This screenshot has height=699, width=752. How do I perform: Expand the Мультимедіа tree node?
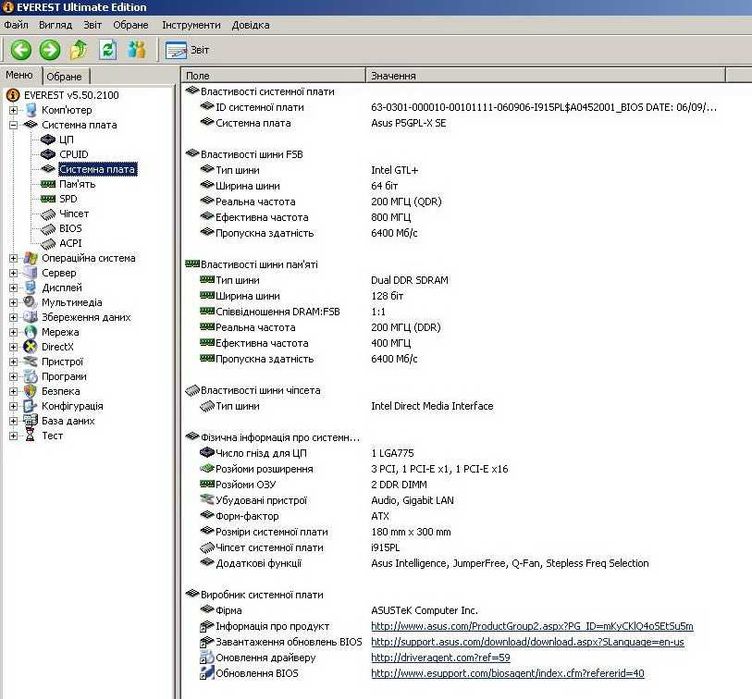point(13,303)
